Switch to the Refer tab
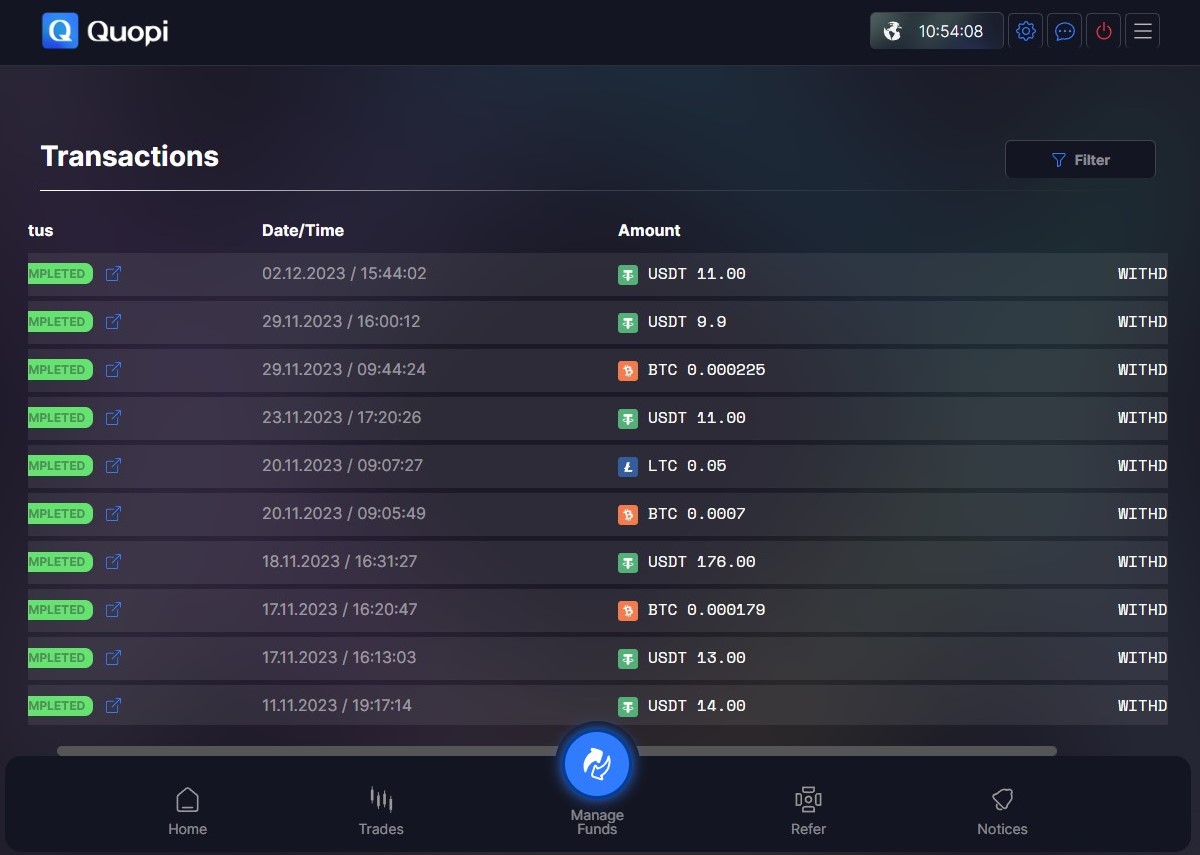This screenshot has height=855, width=1200. pos(808,811)
